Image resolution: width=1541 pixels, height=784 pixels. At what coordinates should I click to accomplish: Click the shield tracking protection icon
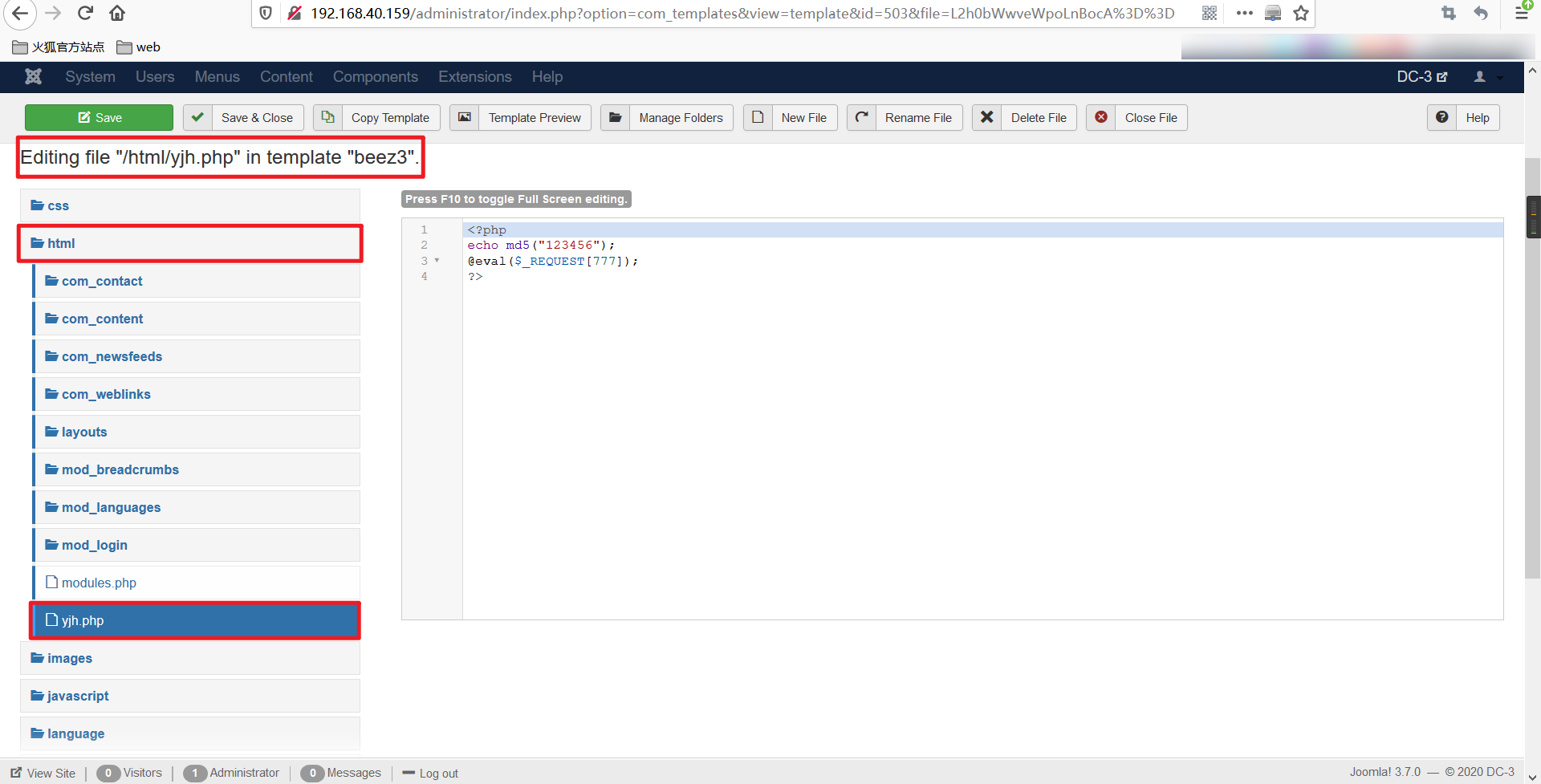point(266,13)
